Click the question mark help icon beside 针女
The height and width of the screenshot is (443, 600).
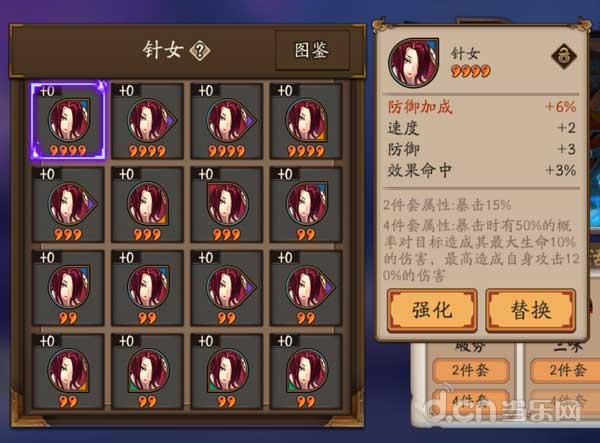(x=200, y=50)
